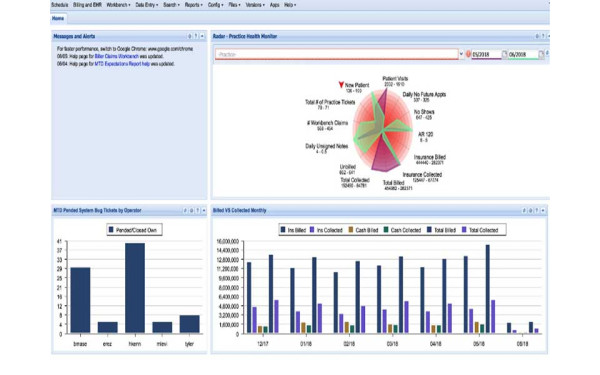
Task: Toggle Pended/Closed Own legend entry
Action: pos(133,230)
